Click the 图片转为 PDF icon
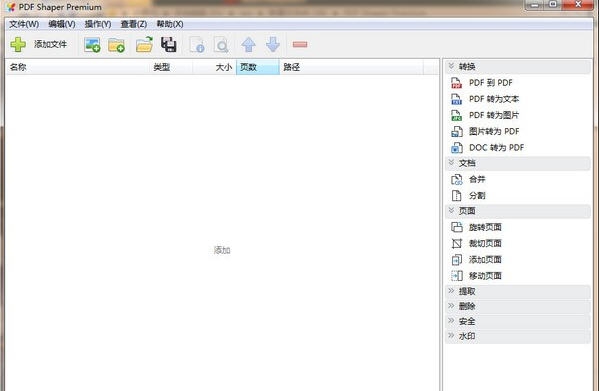This screenshot has width=600, height=391. tap(457, 132)
